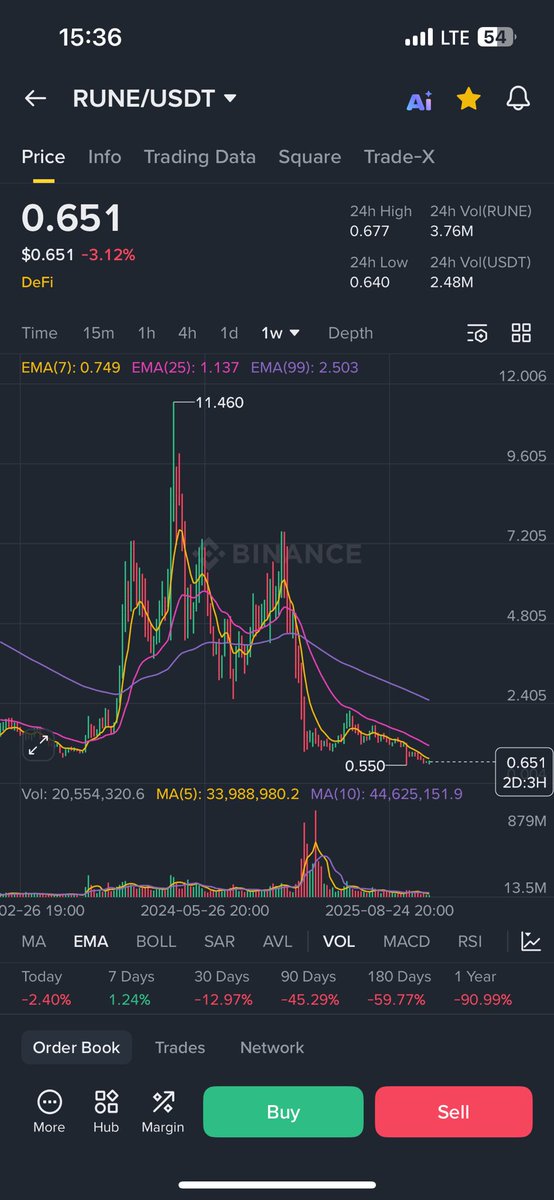Open the chart layout grid icon
Screen dimensions: 554x1200
[x=521, y=333]
